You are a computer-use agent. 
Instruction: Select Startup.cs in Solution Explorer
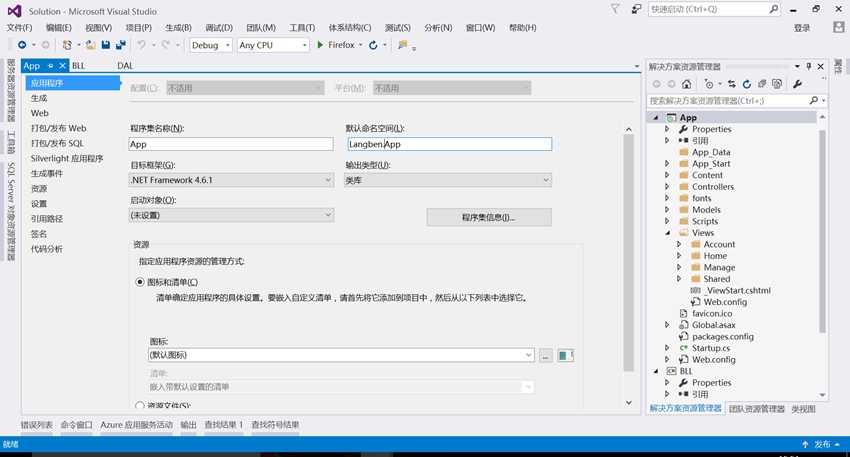pyautogui.click(x=711, y=348)
